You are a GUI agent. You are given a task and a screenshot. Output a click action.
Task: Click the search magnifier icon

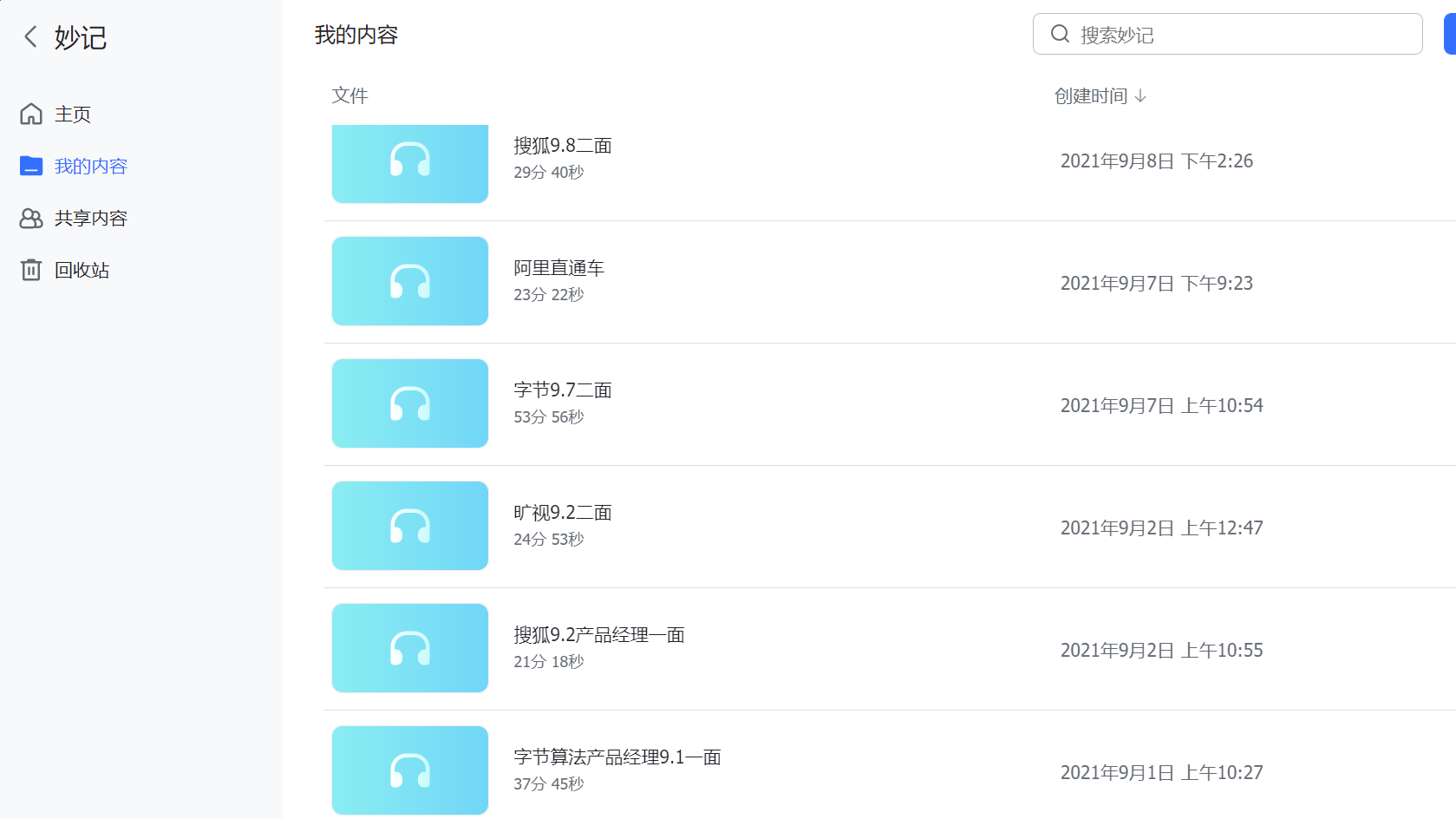[x=1060, y=34]
